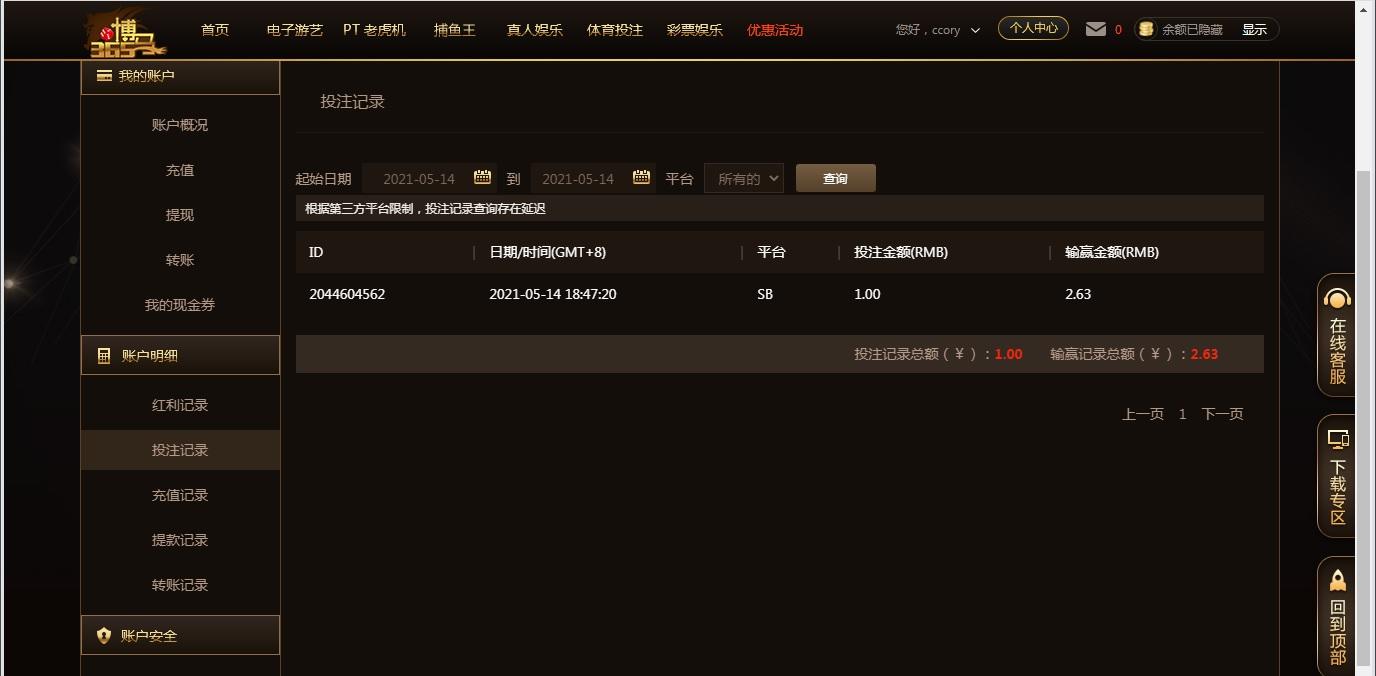
Task: Click the 查询 search button
Action: (836, 178)
